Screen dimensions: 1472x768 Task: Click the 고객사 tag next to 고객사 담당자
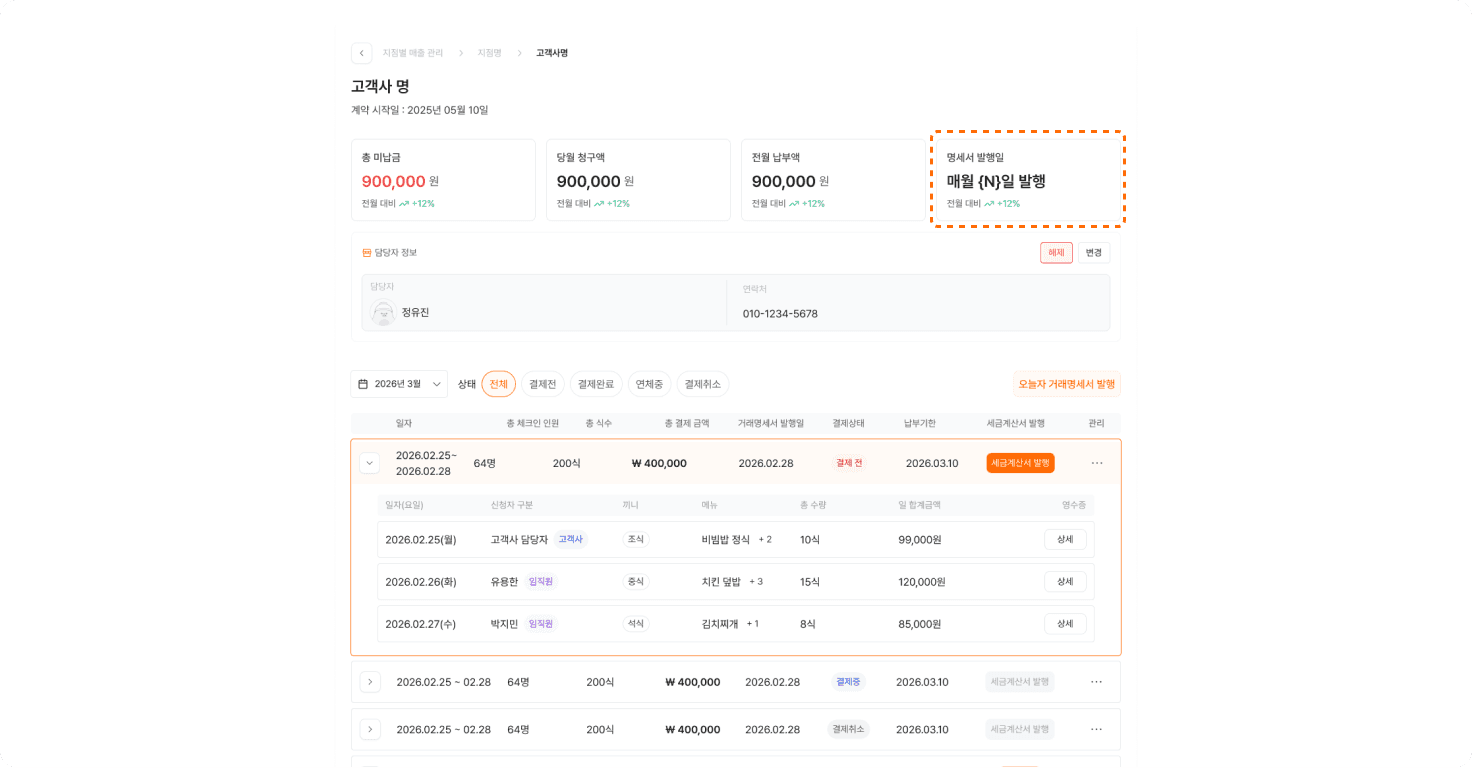[x=570, y=540]
